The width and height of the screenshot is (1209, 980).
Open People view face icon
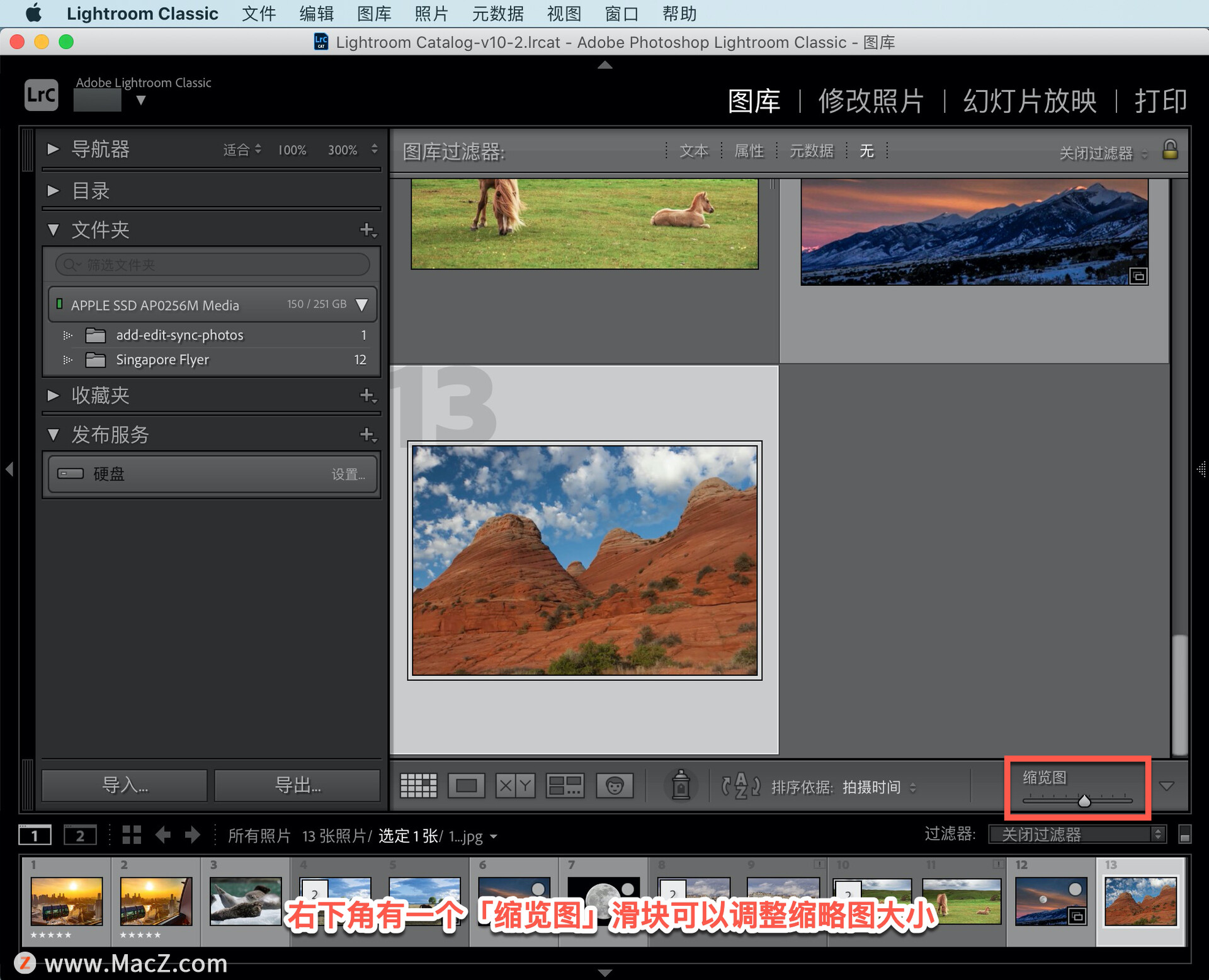pos(615,785)
